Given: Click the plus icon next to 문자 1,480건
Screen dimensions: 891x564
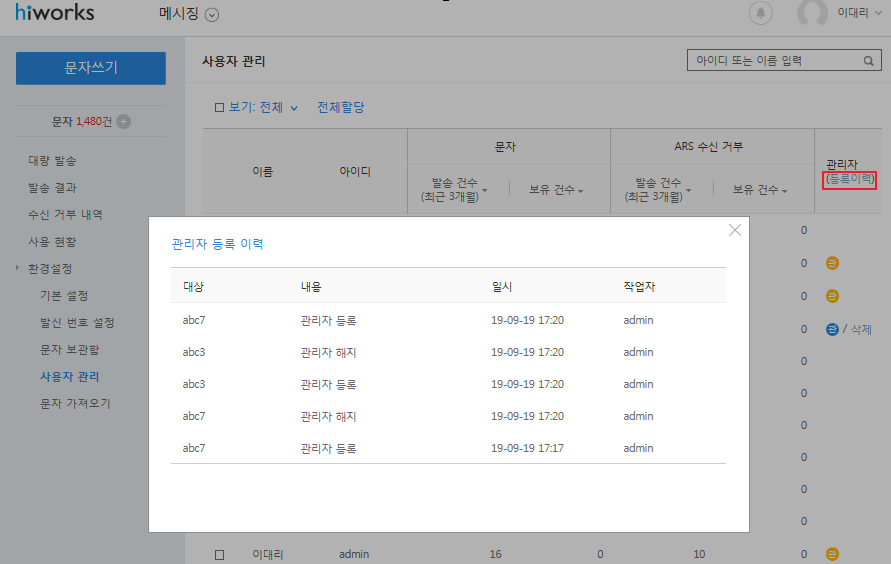Looking at the screenshot, I should click(123, 122).
